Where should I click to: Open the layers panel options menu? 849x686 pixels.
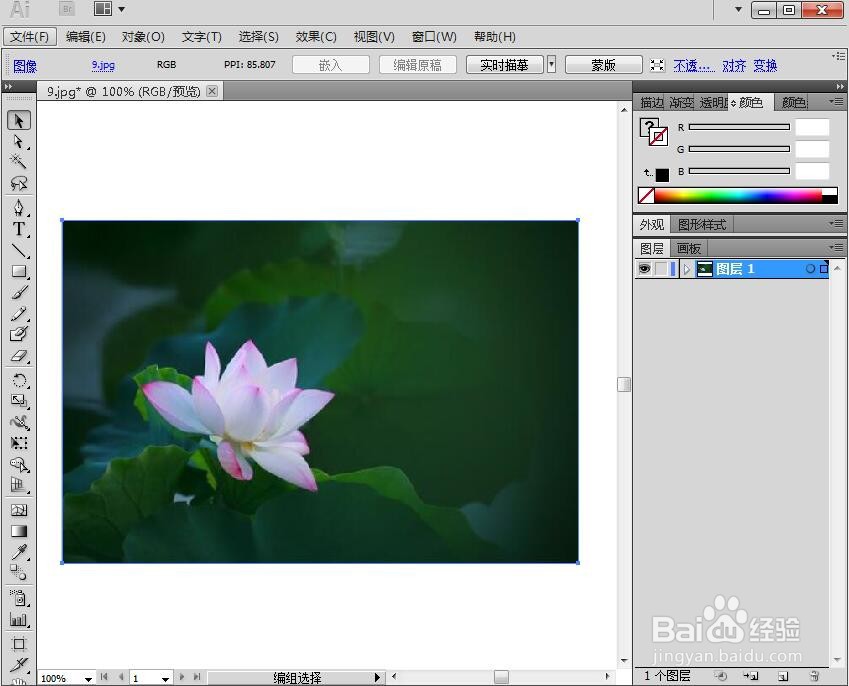[837, 247]
